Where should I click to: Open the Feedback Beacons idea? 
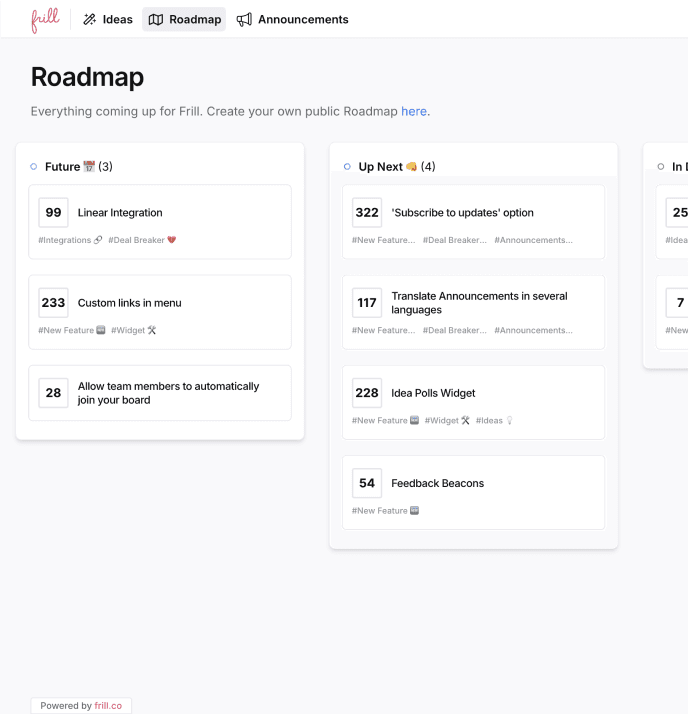[x=438, y=483]
